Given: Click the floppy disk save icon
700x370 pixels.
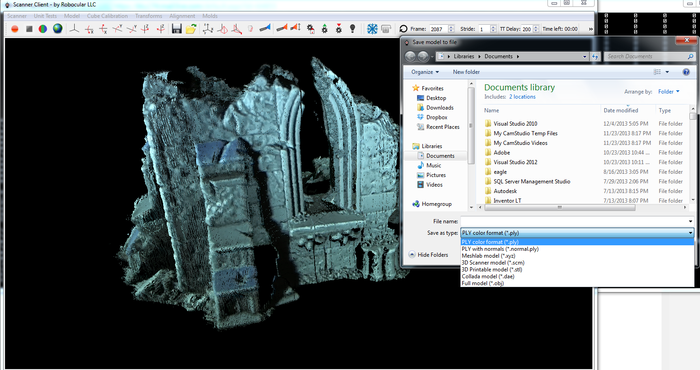Looking at the screenshot, I should (177, 29).
